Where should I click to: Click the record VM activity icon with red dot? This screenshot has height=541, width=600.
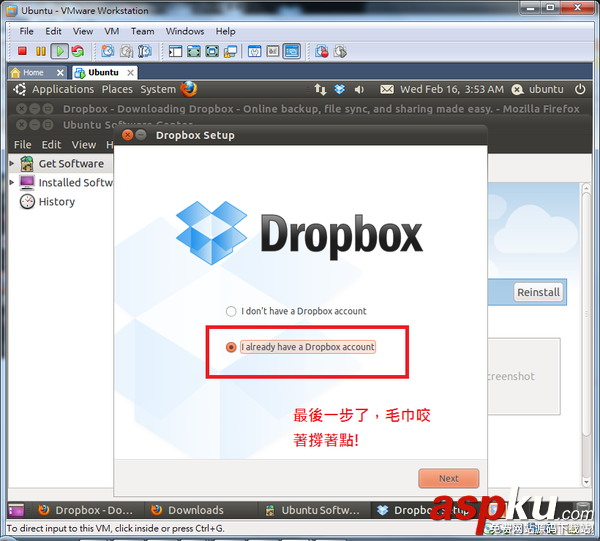coord(321,51)
